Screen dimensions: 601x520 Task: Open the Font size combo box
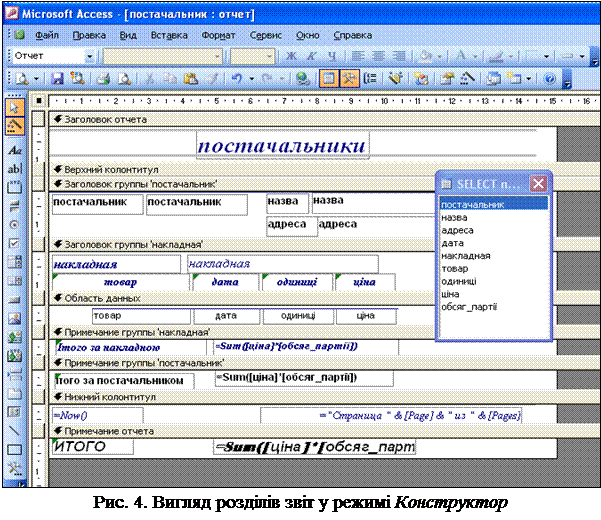tap(253, 56)
